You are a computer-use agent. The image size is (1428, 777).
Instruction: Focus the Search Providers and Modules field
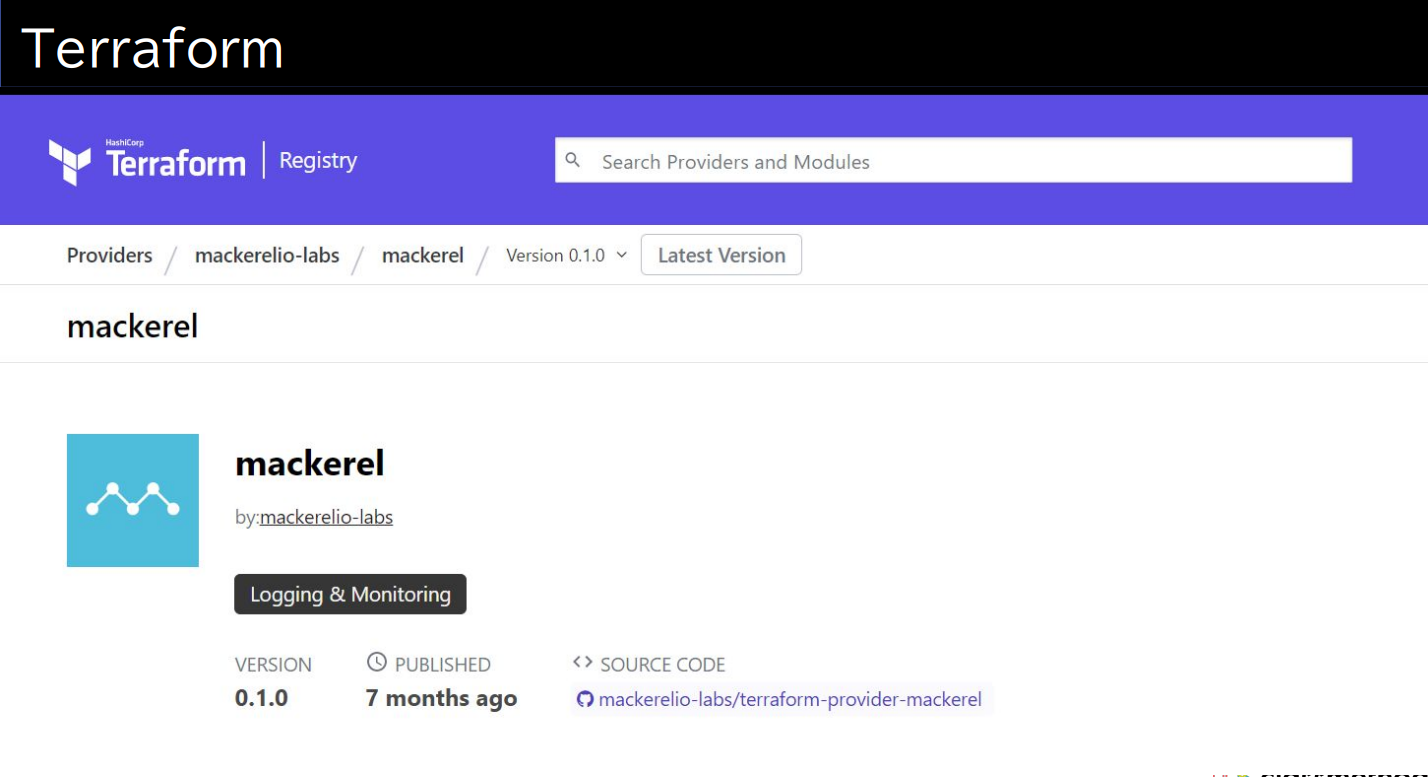point(960,161)
